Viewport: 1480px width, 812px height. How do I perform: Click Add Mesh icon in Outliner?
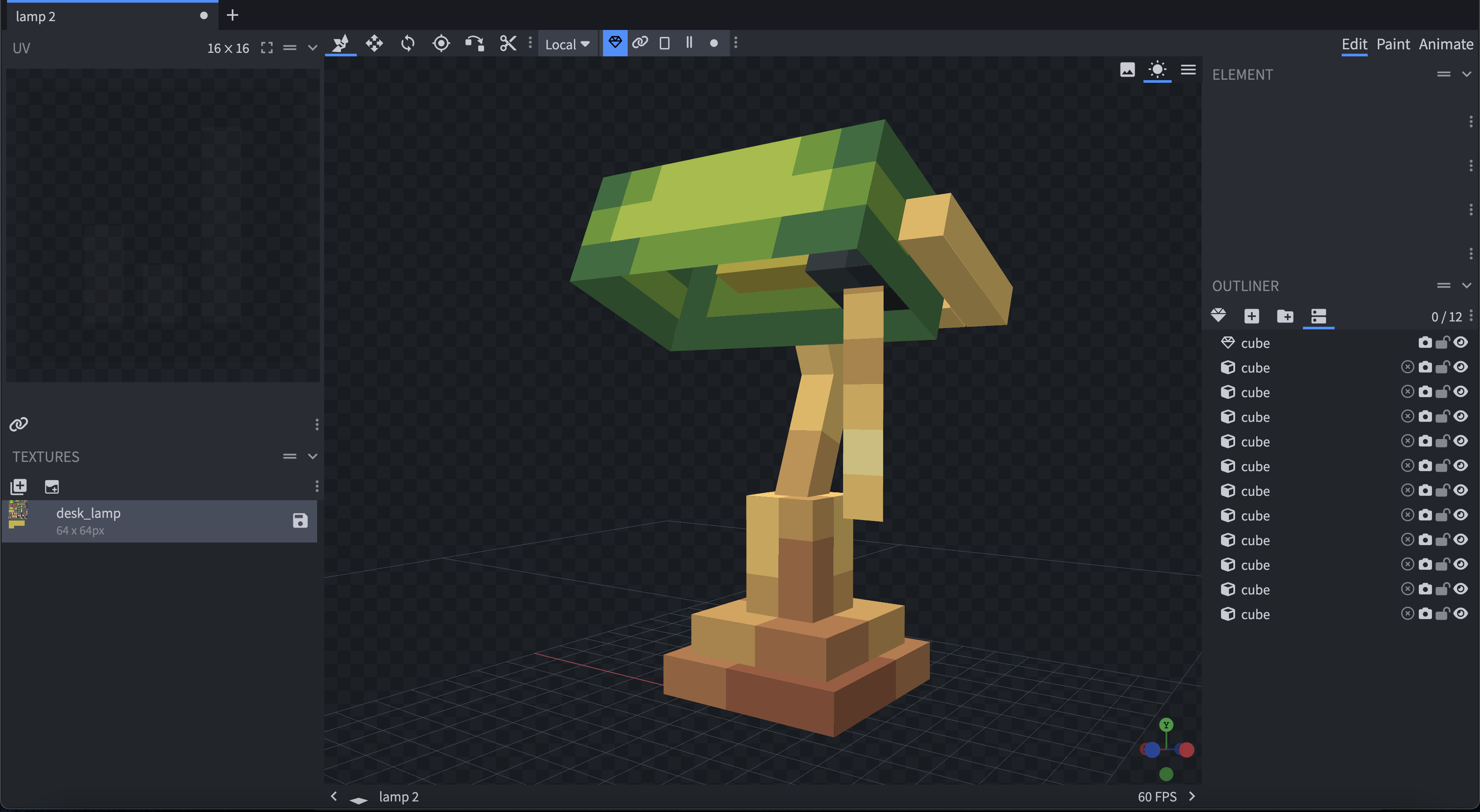click(x=1218, y=316)
